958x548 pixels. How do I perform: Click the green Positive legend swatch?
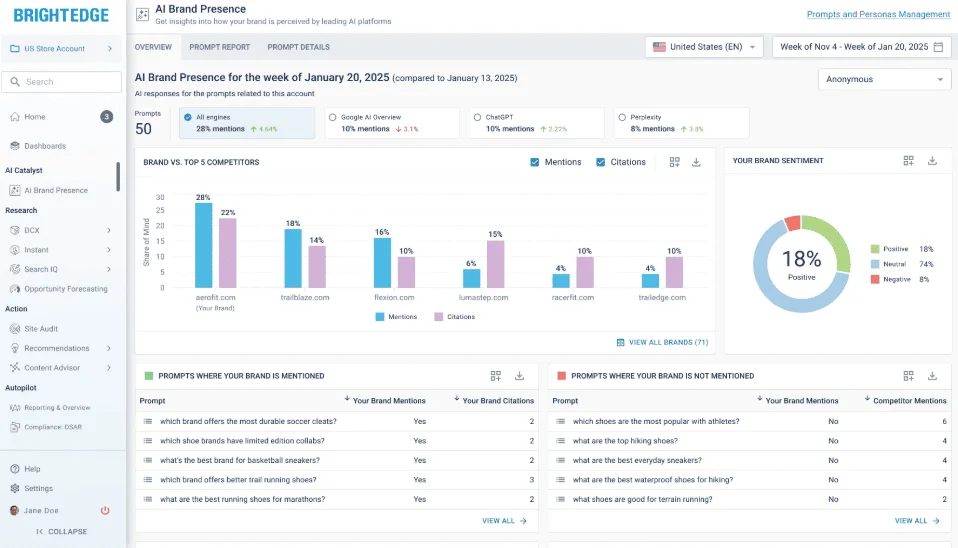tap(875, 249)
